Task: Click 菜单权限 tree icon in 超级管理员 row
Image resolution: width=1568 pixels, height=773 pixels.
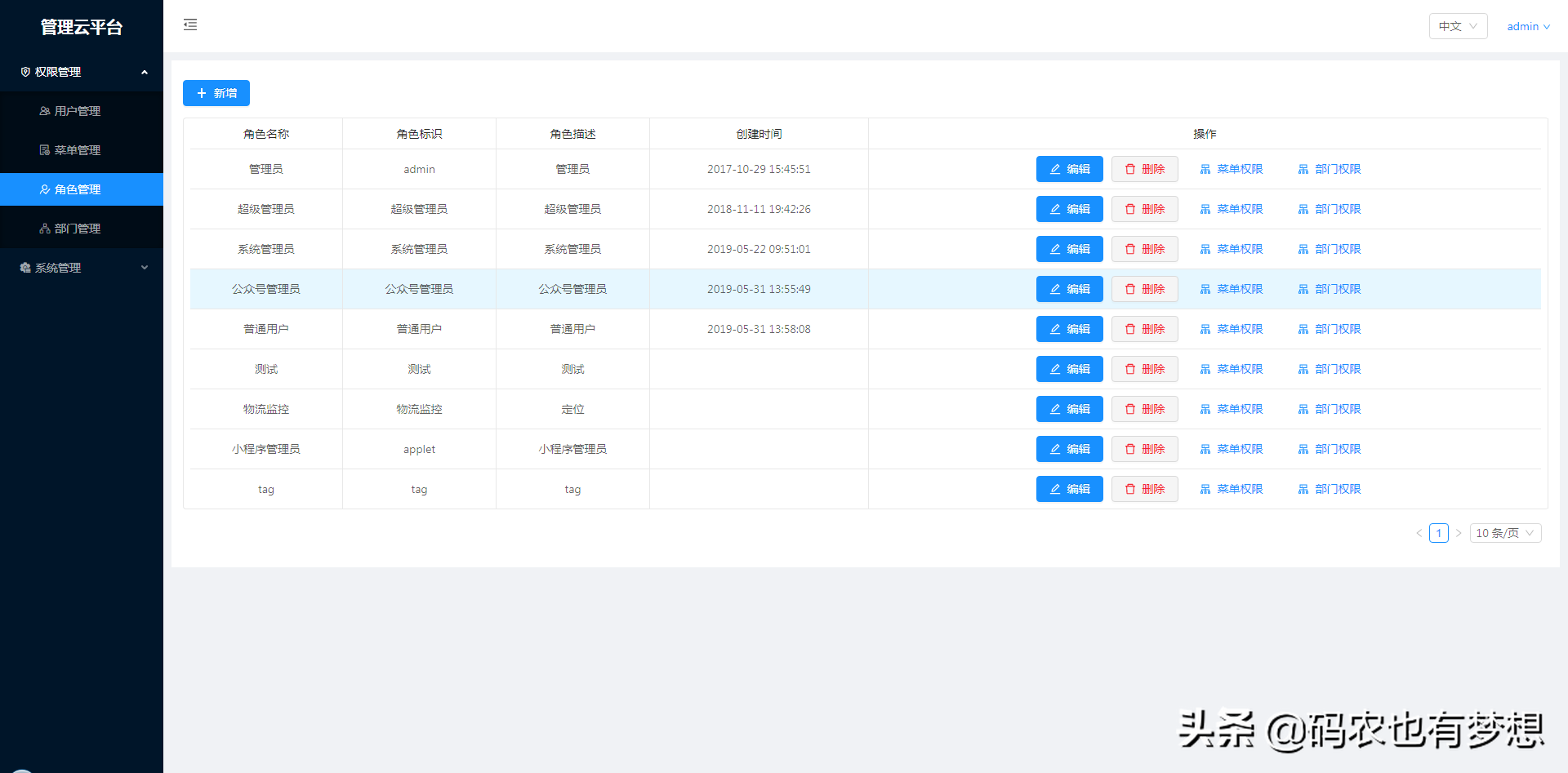Action: click(1205, 209)
